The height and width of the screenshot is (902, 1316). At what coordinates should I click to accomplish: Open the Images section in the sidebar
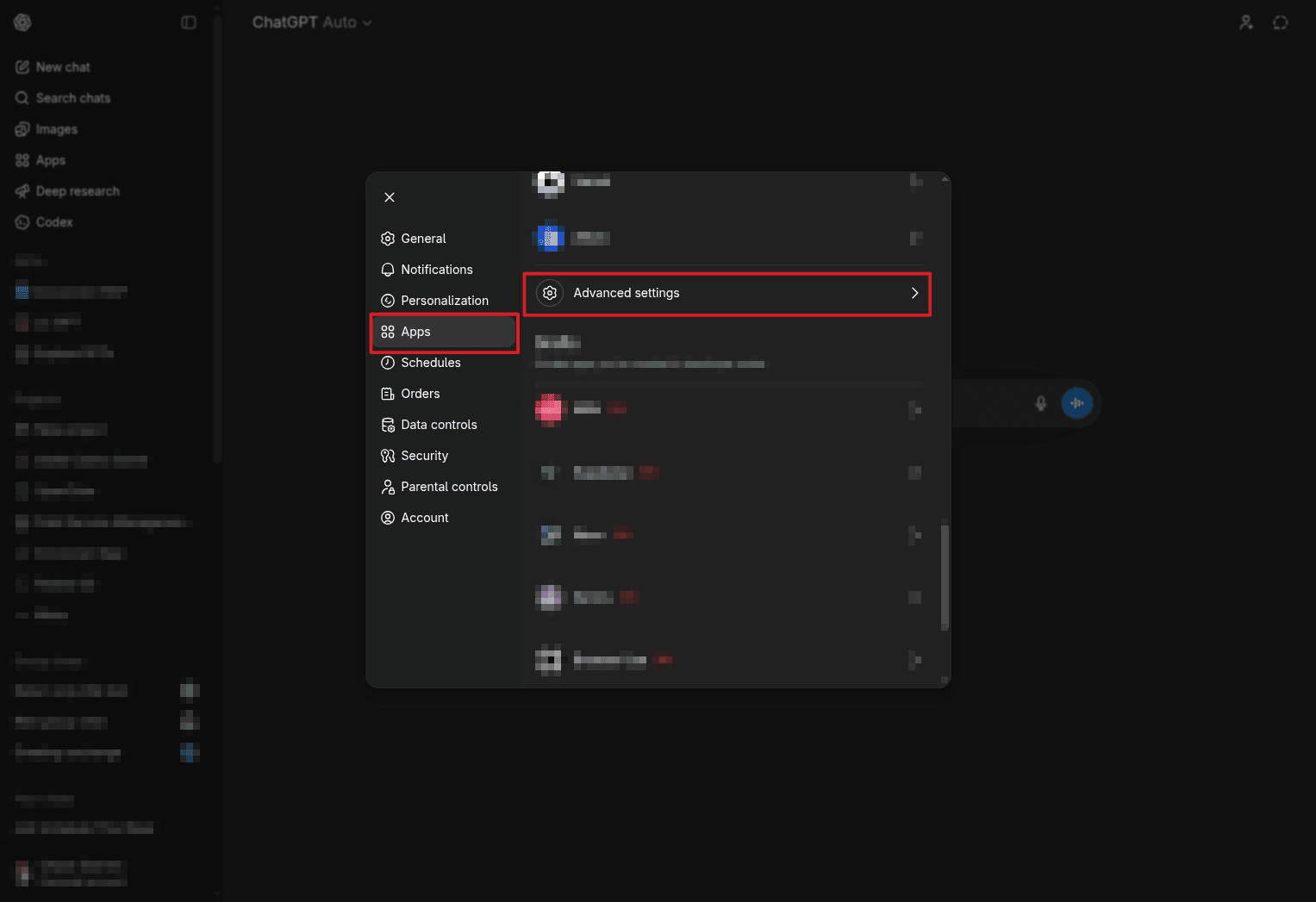pyautogui.click(x=56, y=128)
